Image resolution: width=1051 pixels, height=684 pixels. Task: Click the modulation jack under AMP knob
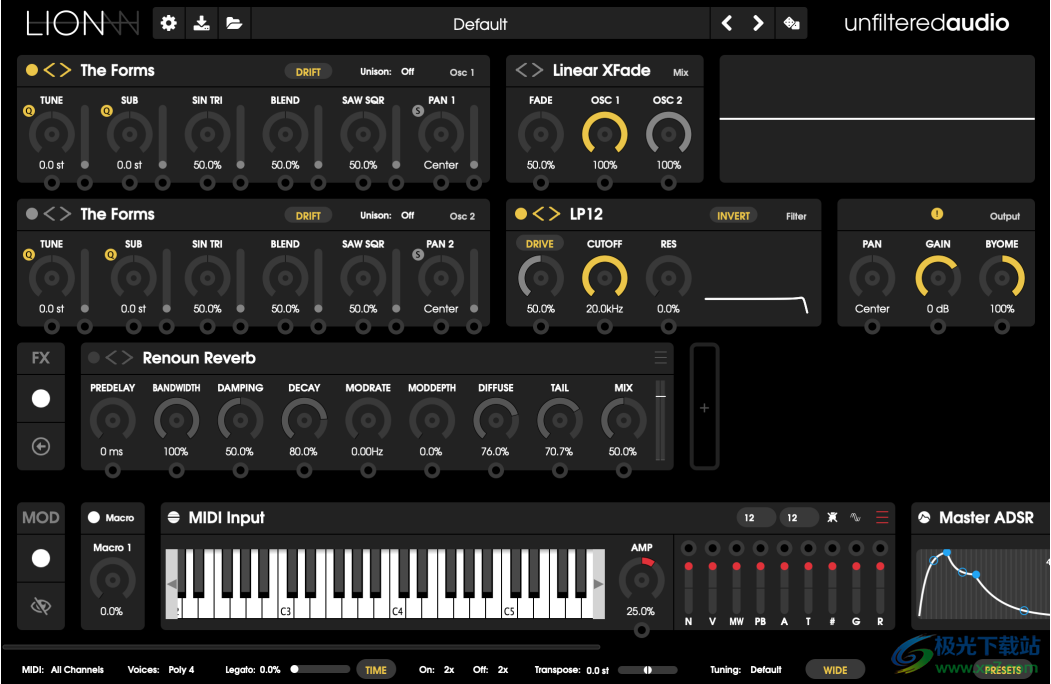click(641, 630)
